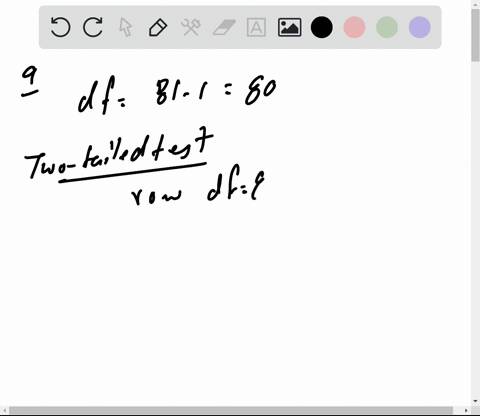480x416 pixels.
Task: Pick the purple color swatch
Action: [420, 27]
